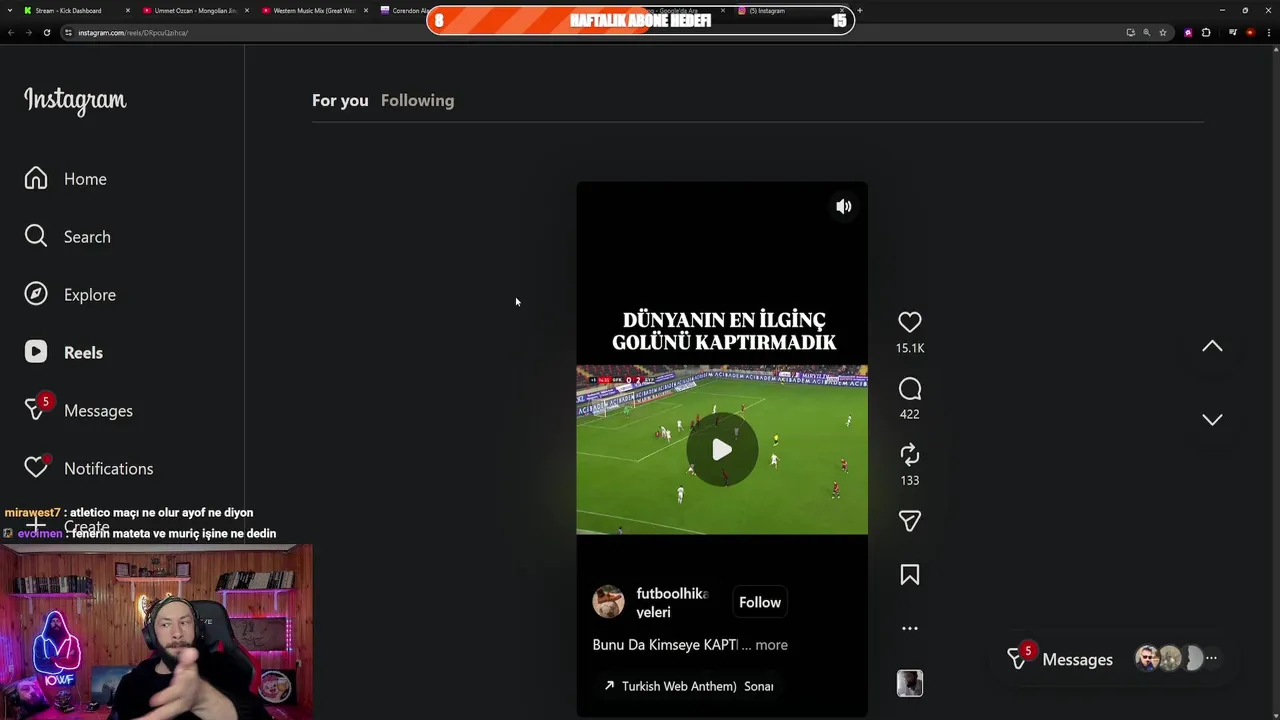
Task: Open the media control icon in the toolbar
Action: 1233,33
